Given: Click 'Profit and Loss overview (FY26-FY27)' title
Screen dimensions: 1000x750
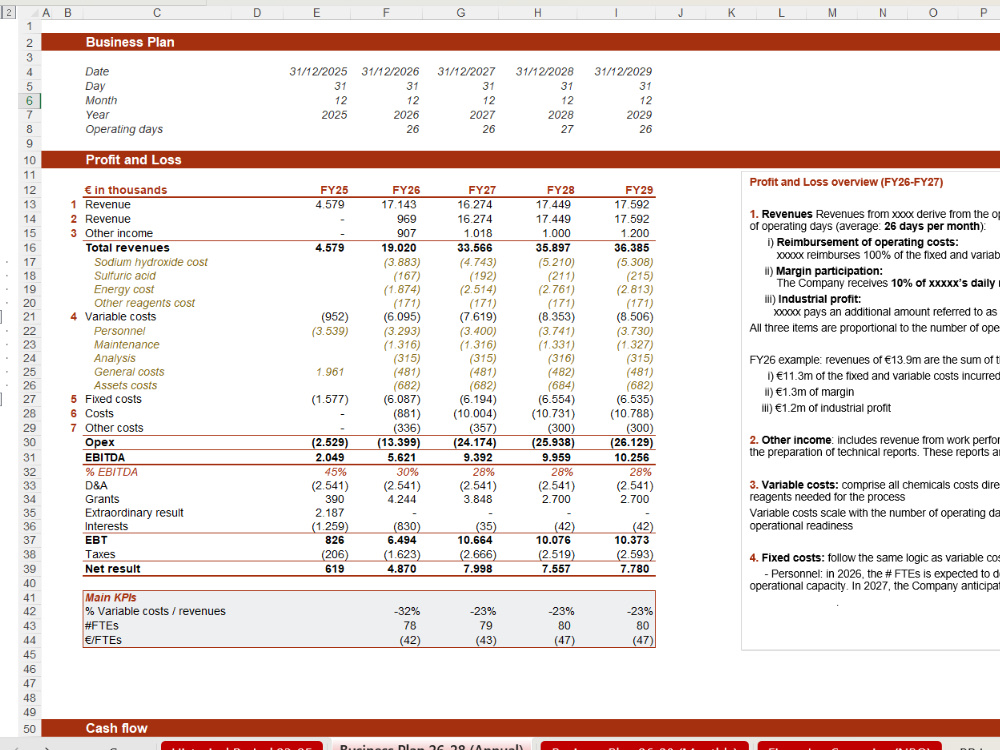Looking at the screenshot, I should tap(846, 182).
